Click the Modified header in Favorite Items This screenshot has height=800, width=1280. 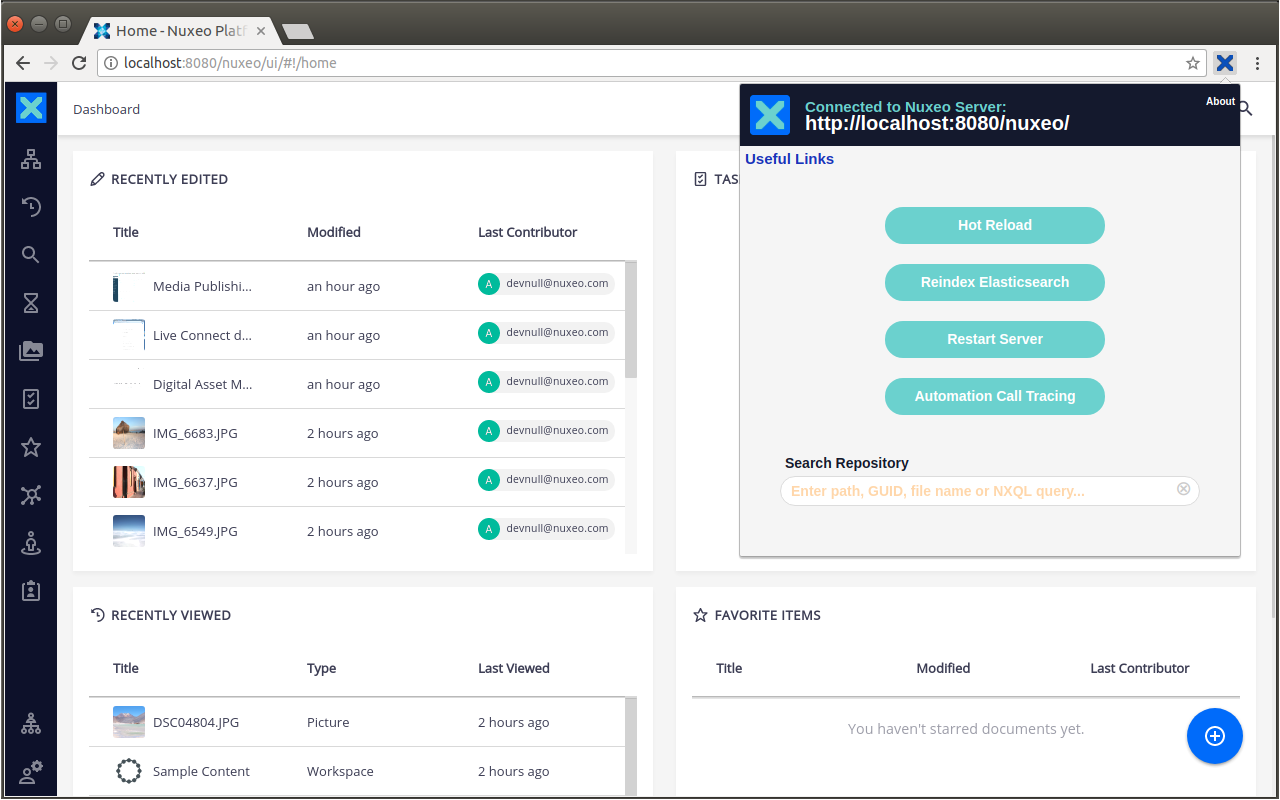[x=943, y=668]
